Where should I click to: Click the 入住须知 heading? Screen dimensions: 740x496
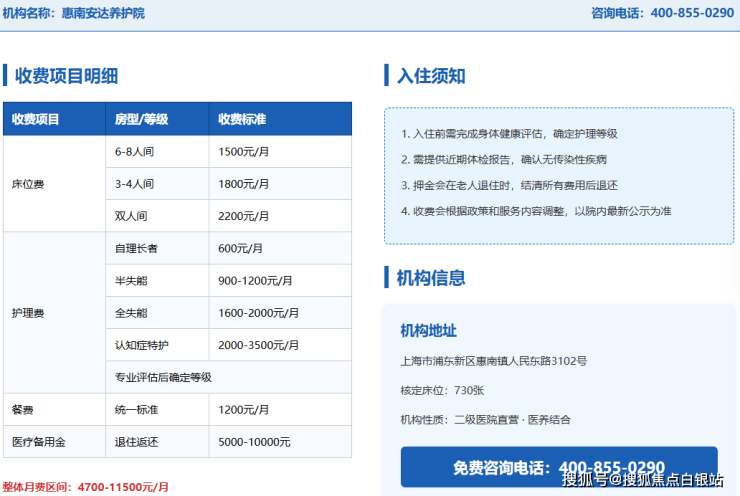coord(431,76)
